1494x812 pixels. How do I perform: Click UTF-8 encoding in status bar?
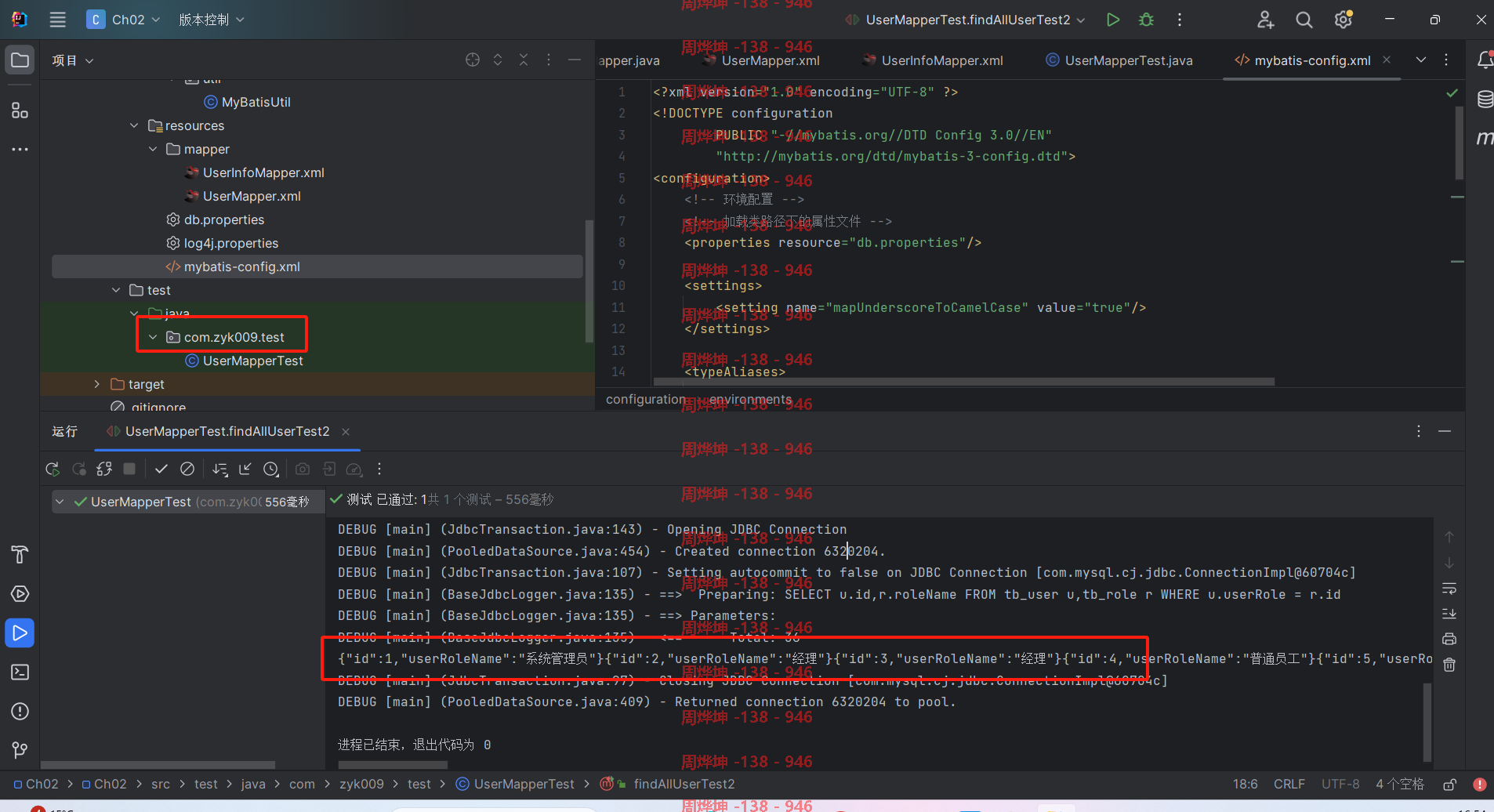click(1340, 784)
